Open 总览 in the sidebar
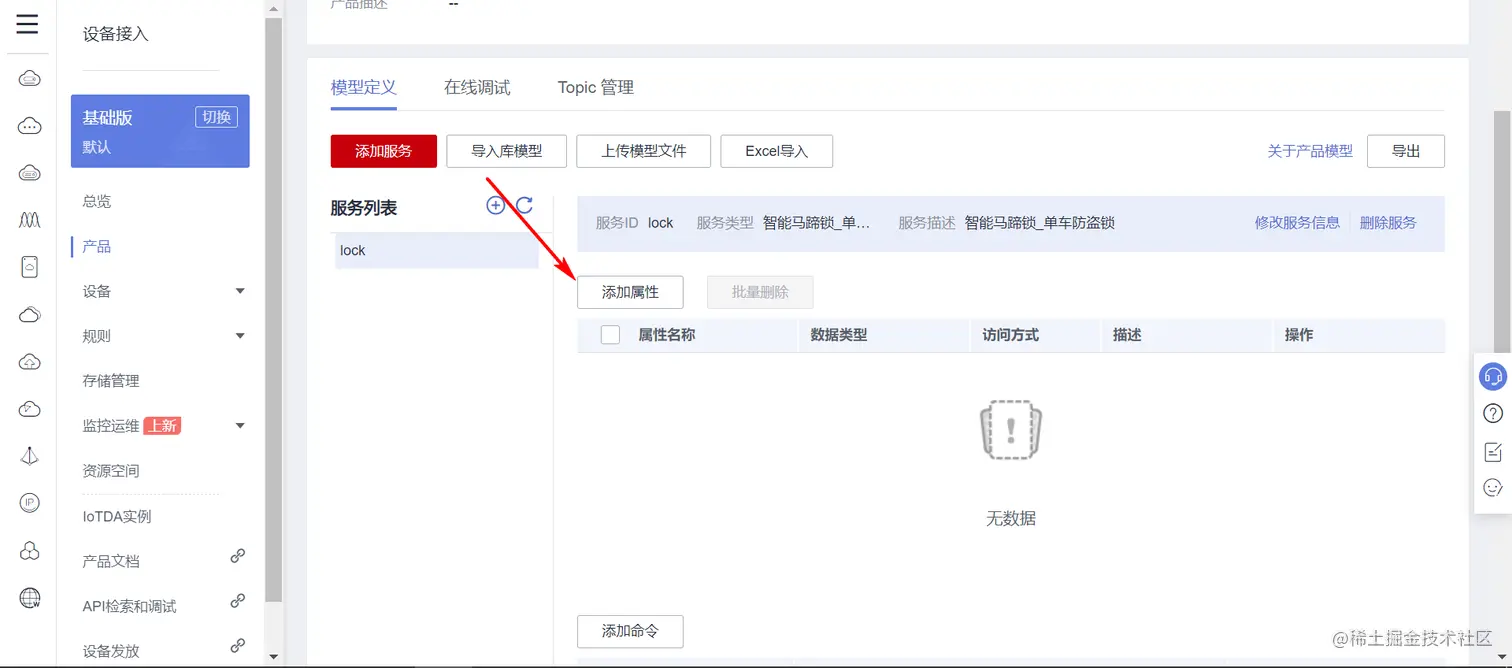1512x668 pixels. (97, 201)
